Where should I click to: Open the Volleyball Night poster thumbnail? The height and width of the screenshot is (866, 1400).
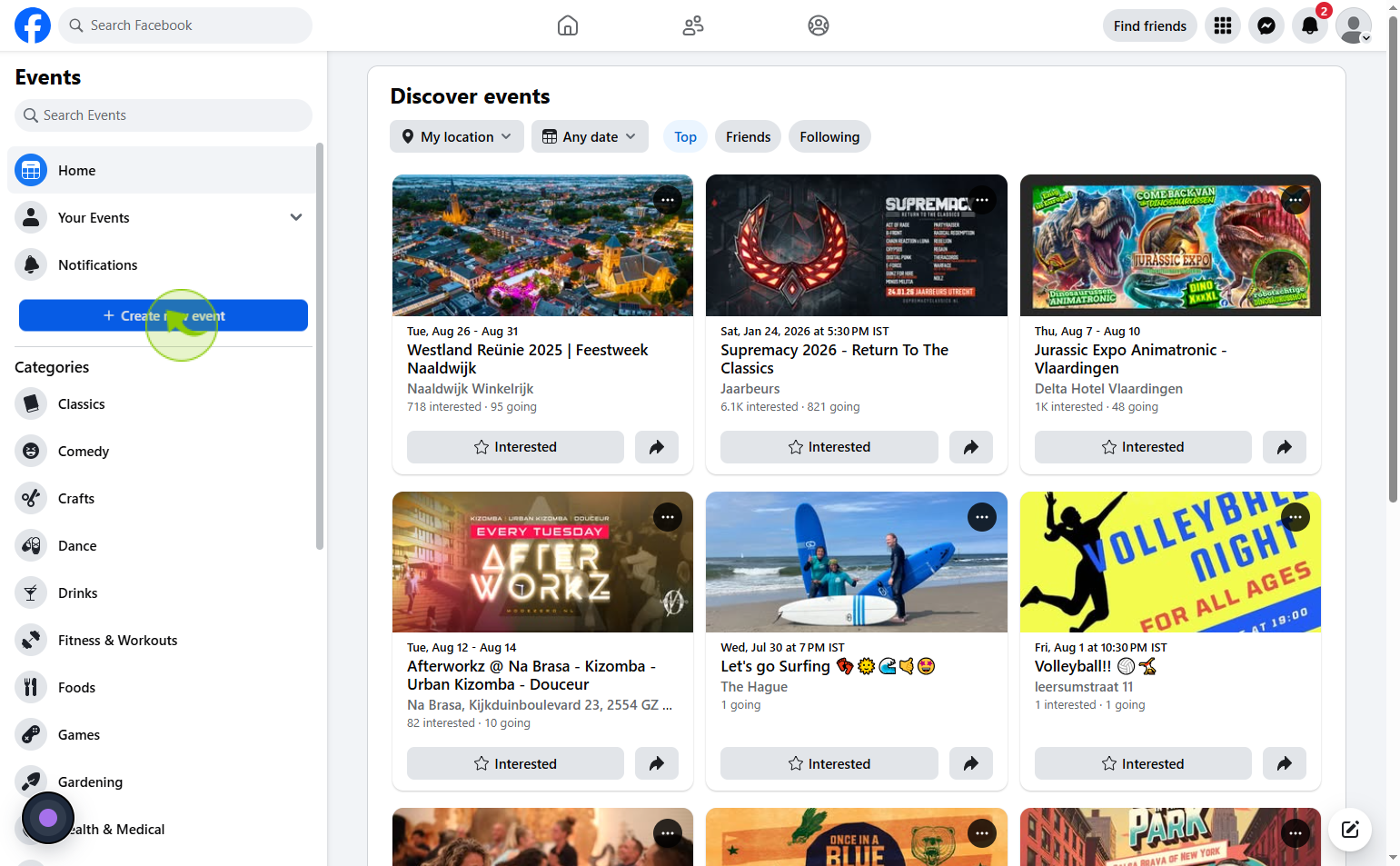click(x=1170, y=562)
